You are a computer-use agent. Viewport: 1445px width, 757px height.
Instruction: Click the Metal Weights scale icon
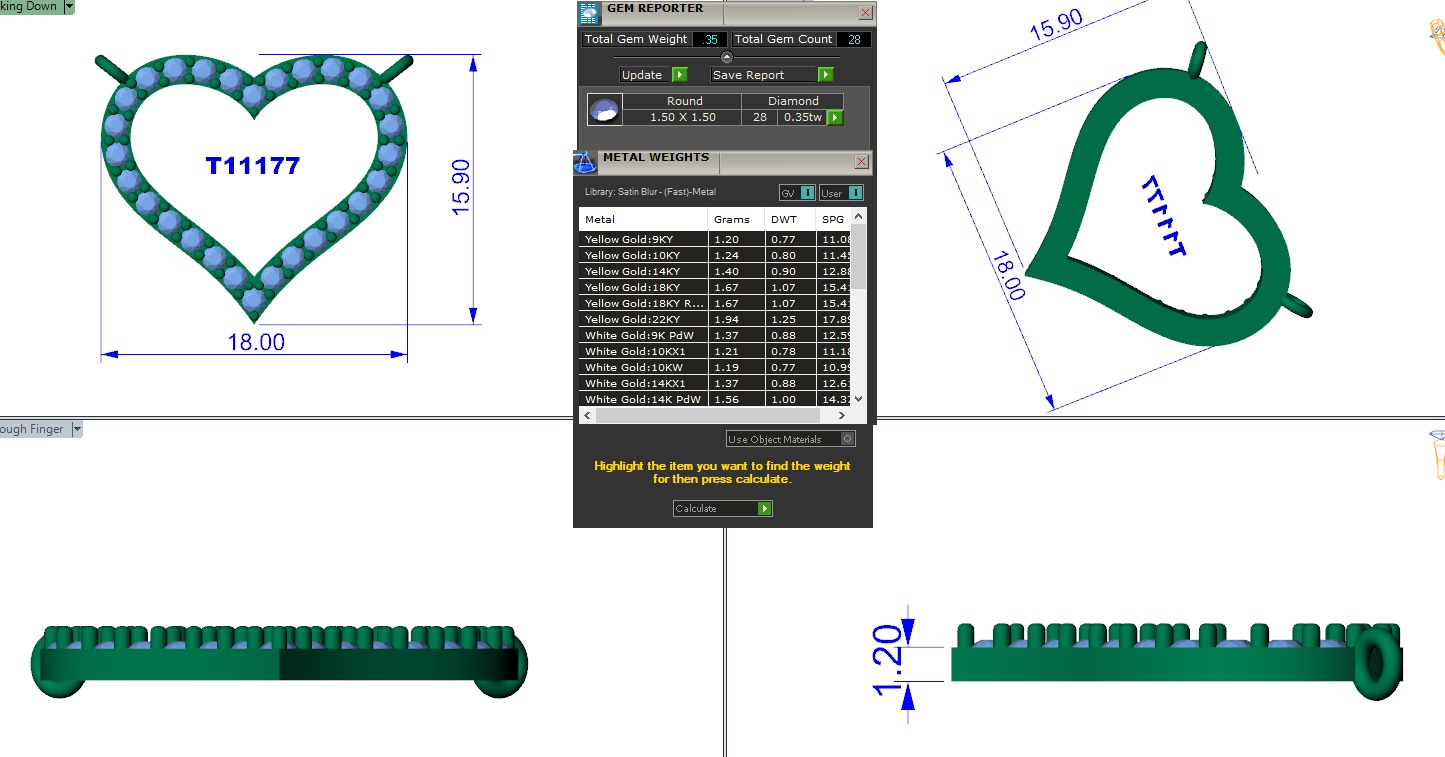(x=585, y=162)
